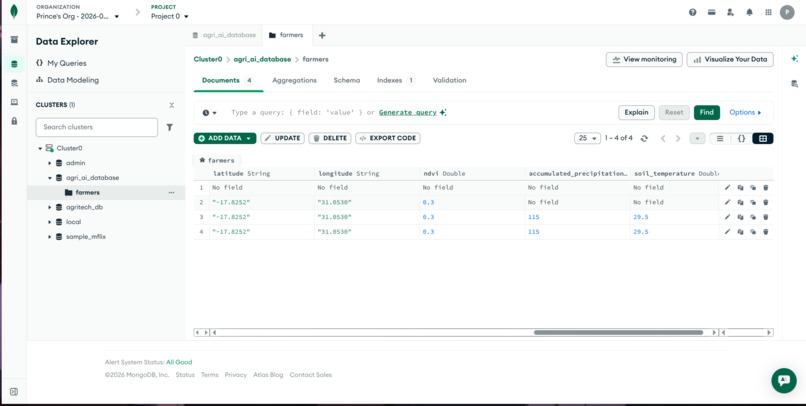Click the MongoDB leaf logo

pos(14,11)
